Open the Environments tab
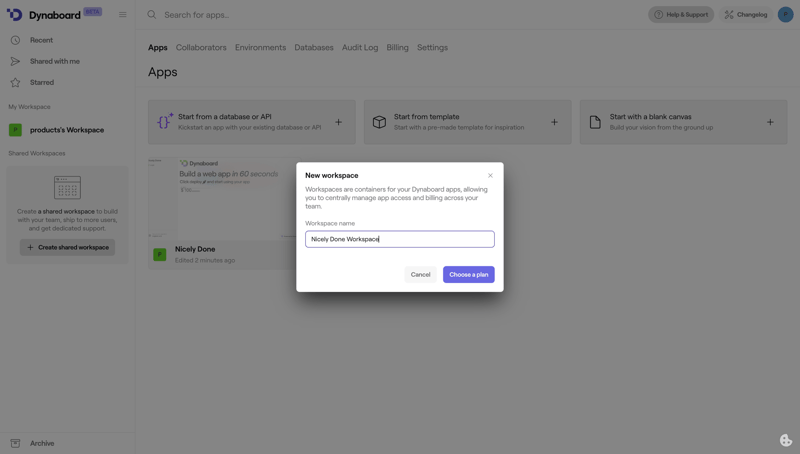Screen dimensions: 800x454 pos(260,47)
